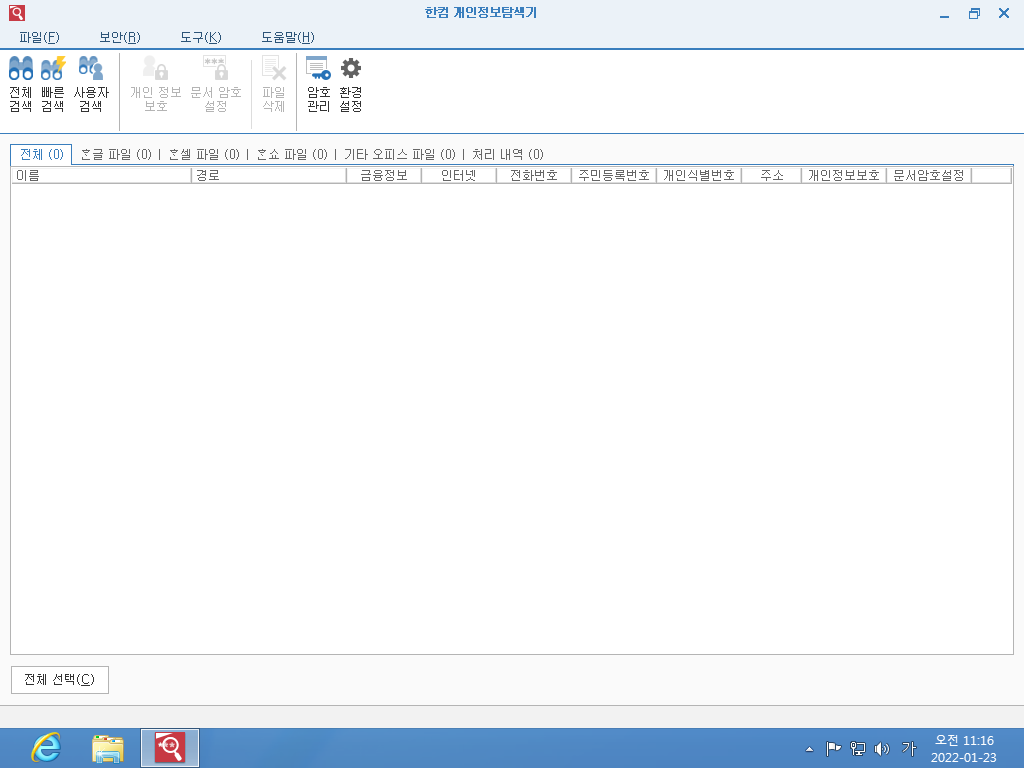Image resolution: width=1024 pixels, height=768 pixels.
Task: Open the volume speaker tray icon
Action: (882, 749)
